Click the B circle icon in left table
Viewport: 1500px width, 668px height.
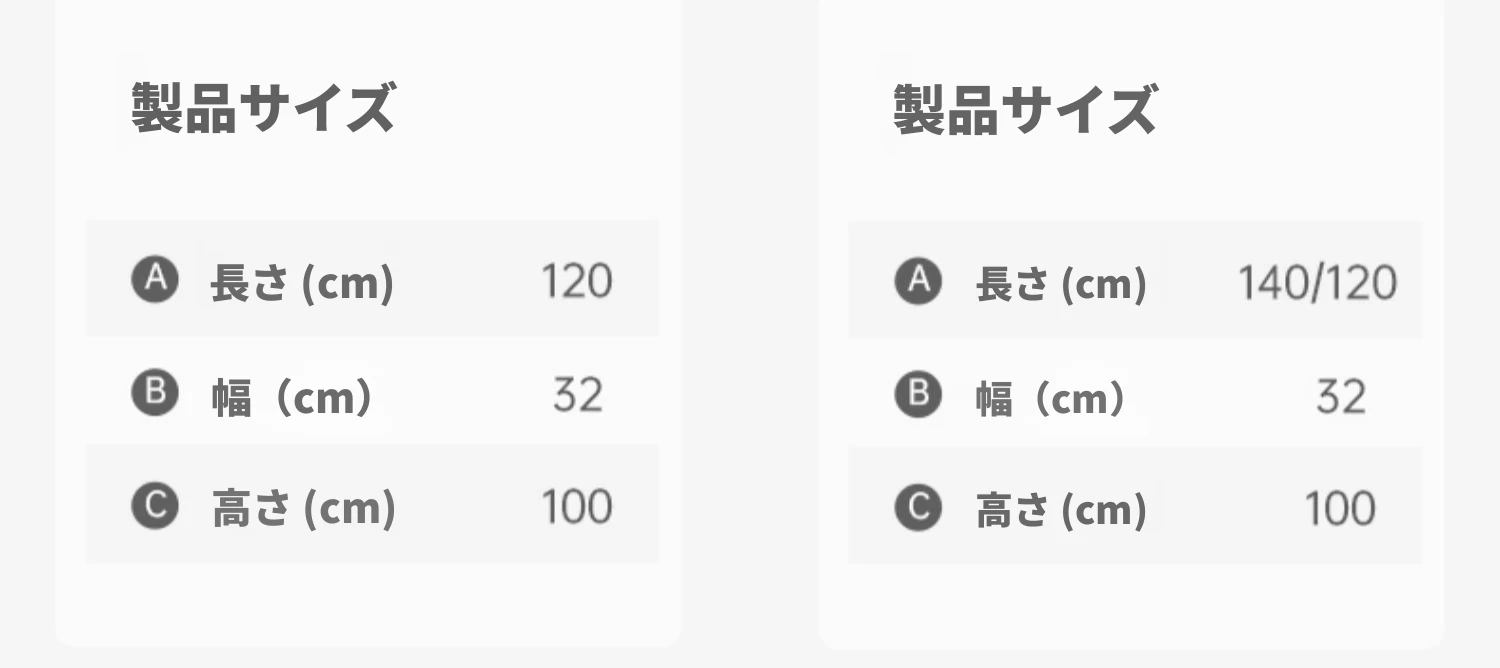click(155, 393)
